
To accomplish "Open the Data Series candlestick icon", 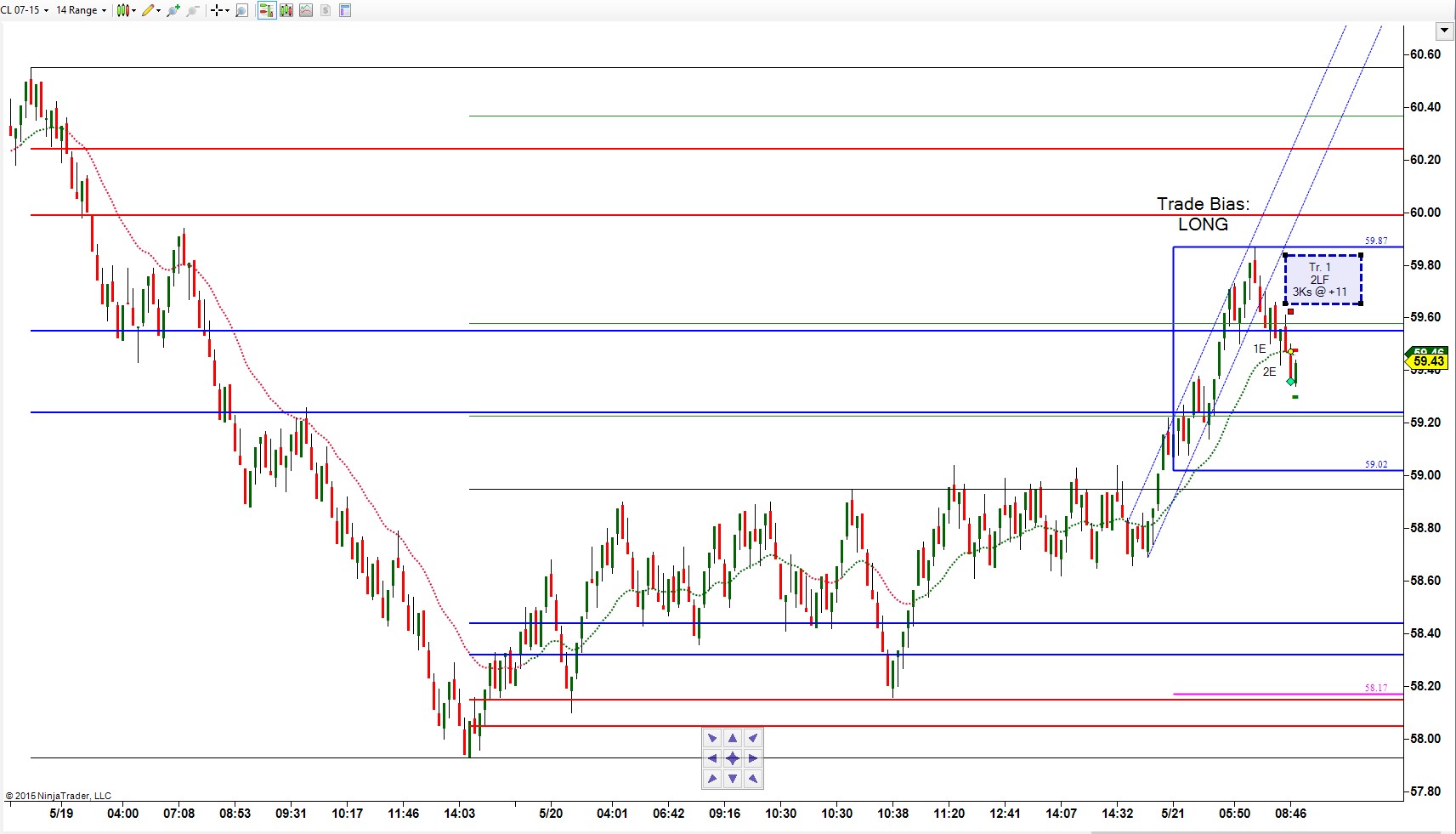I will point(286,10).
